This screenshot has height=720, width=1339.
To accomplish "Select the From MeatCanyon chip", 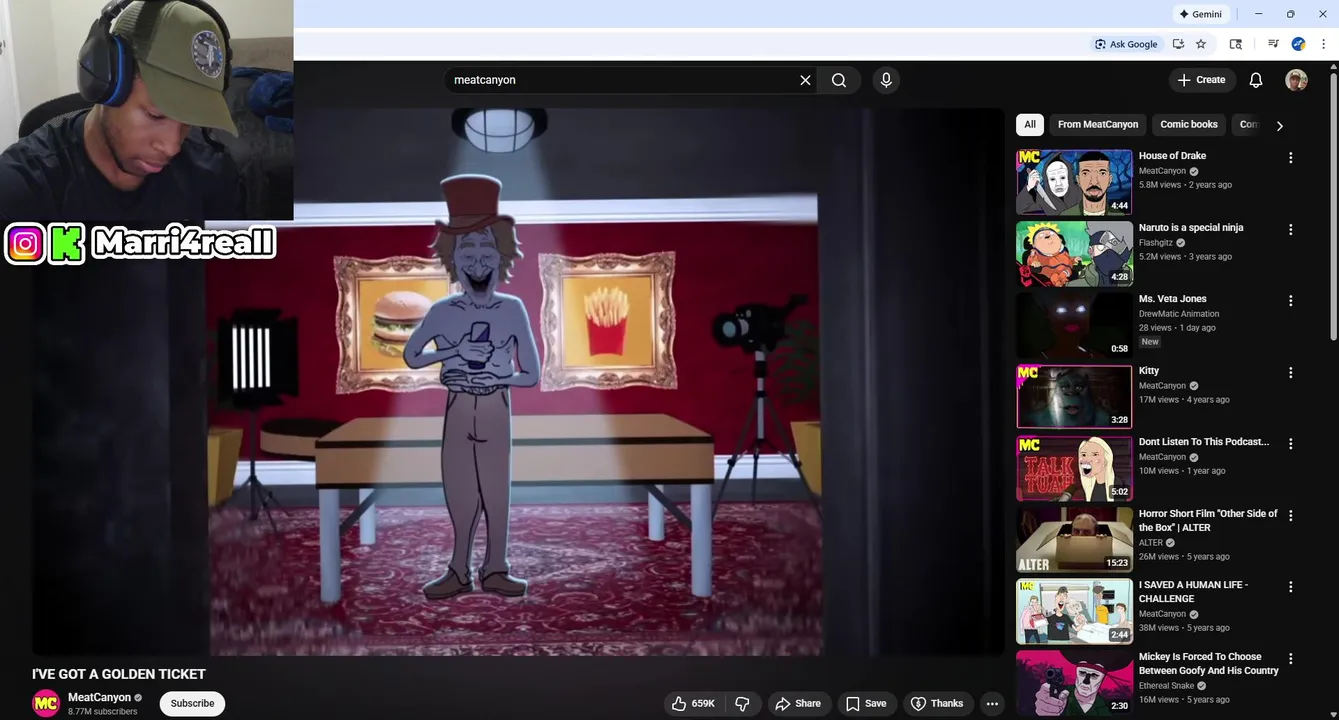I will tap(1098, 124).
